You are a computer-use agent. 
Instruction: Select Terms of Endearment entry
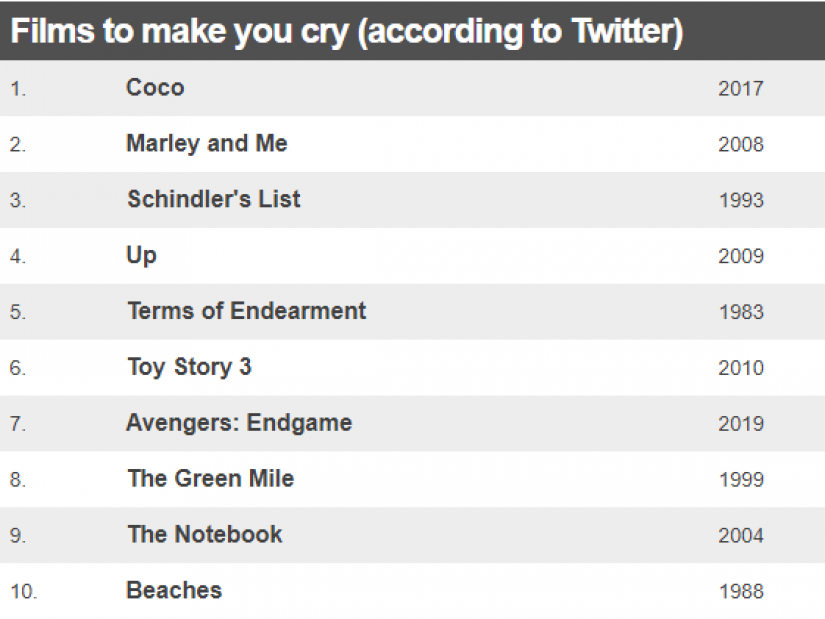[x=246, y=311]
